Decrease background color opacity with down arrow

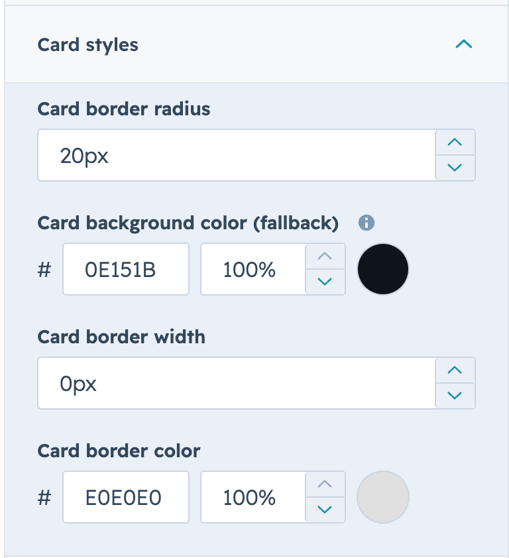[x=325, y=281]
